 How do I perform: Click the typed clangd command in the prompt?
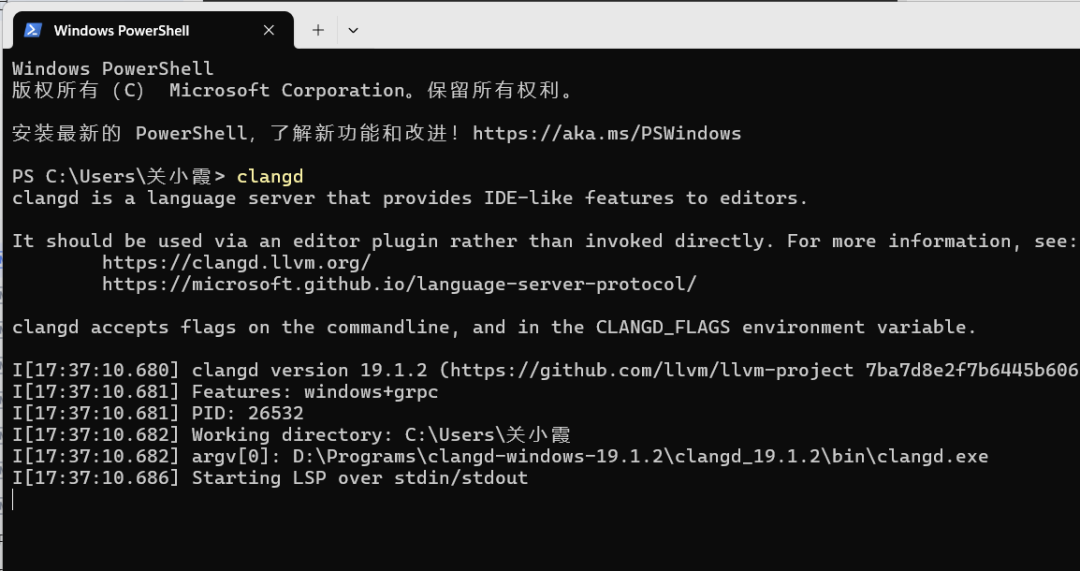270,177
